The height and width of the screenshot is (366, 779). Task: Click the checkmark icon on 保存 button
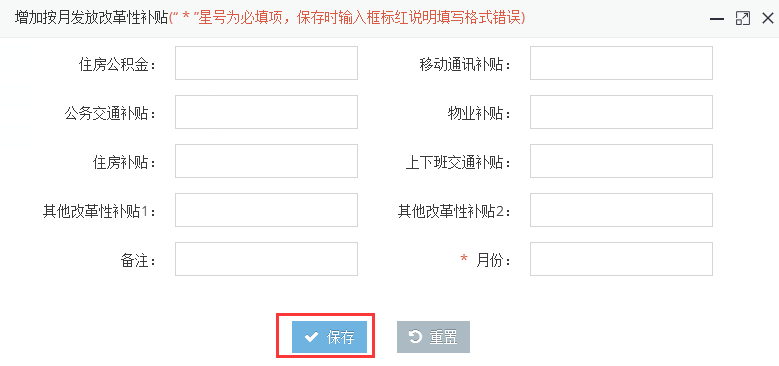[311, 338]
